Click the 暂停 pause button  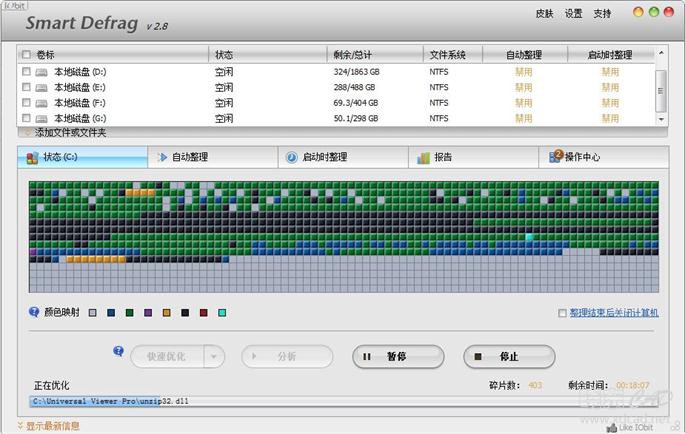398,357
